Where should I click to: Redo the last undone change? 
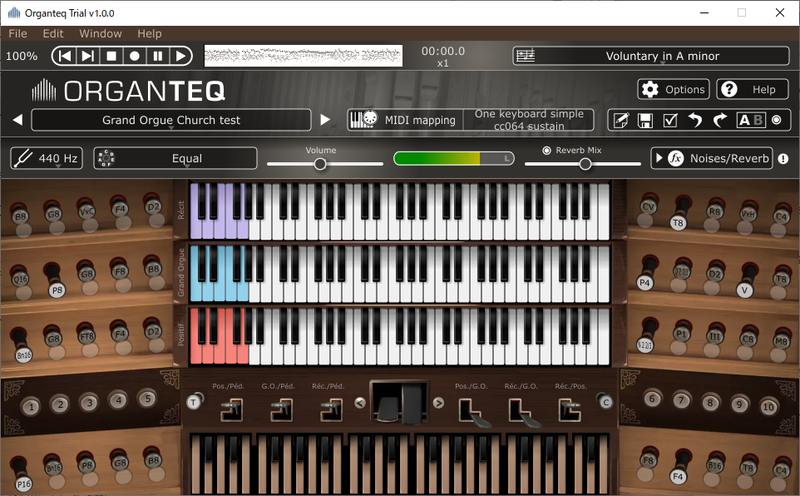pos(719,120)
